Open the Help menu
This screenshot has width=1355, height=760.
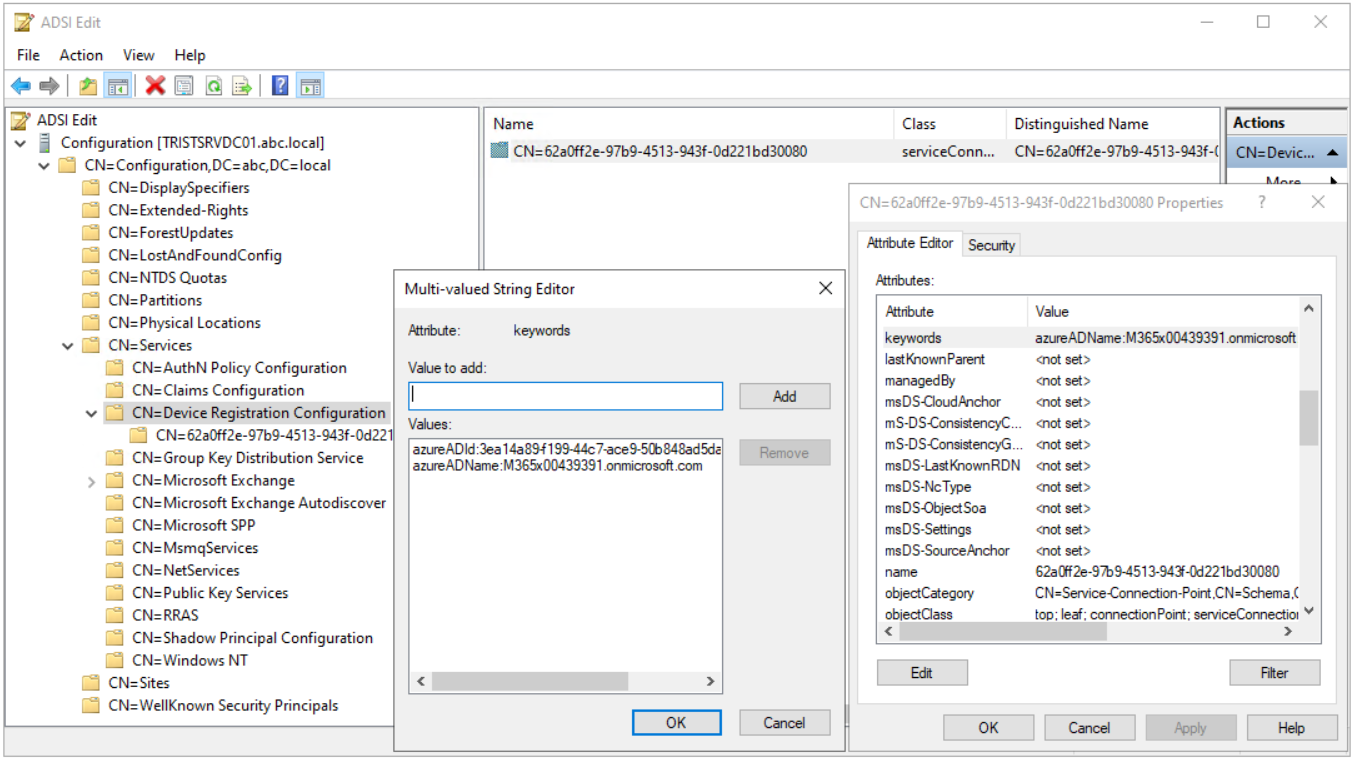pyautogui.click(x=190, y=55)
